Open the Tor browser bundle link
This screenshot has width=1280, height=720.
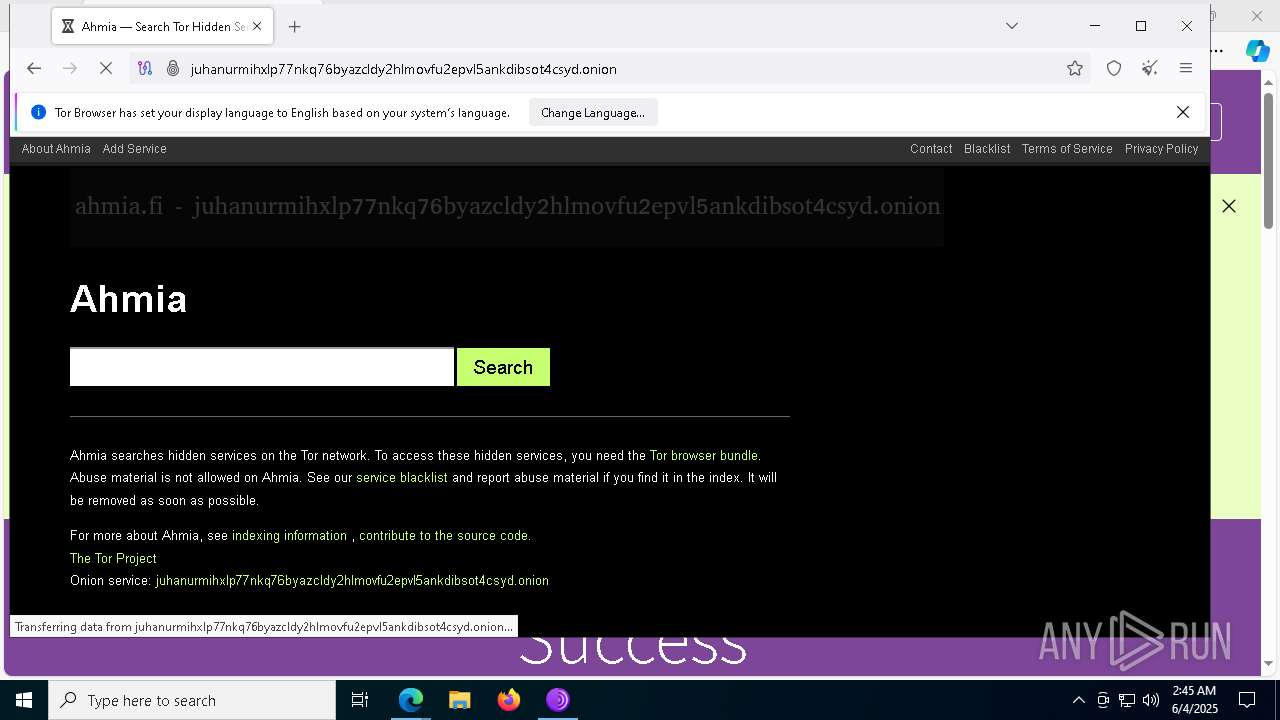point(705,456)
